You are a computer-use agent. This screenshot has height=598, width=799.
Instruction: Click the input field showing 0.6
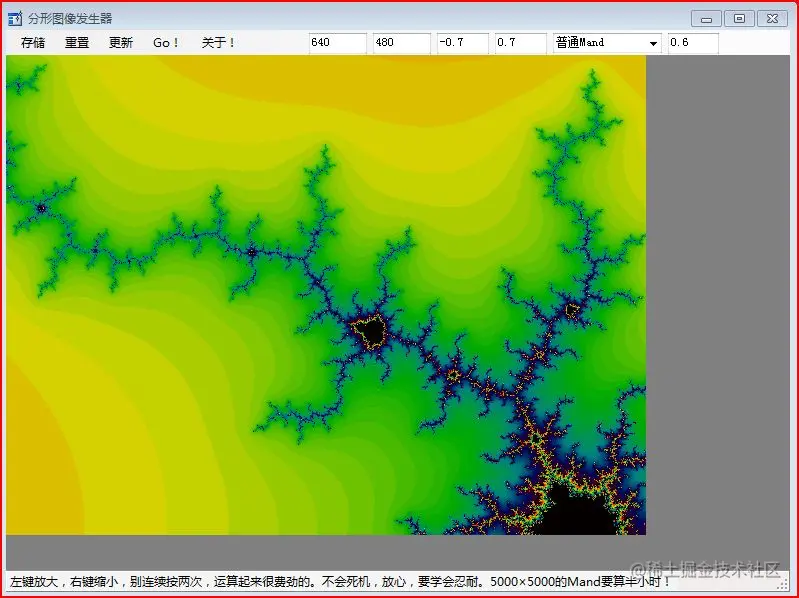point(693,43)
